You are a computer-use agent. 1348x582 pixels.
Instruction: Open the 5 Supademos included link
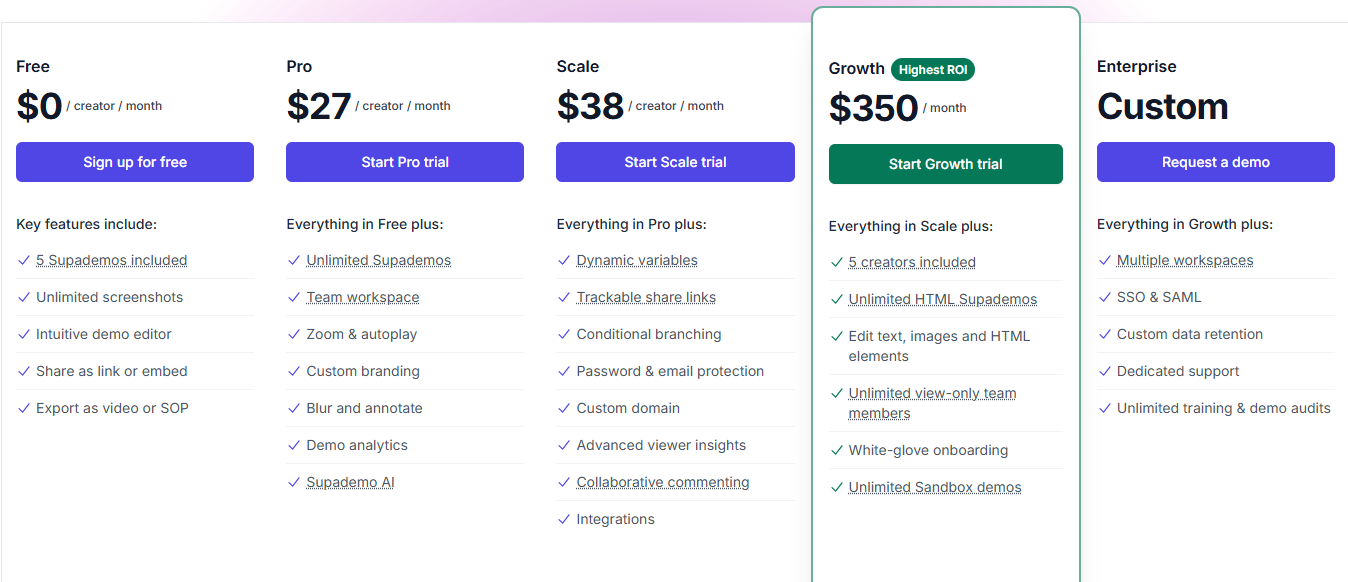[x=111, y=260]
